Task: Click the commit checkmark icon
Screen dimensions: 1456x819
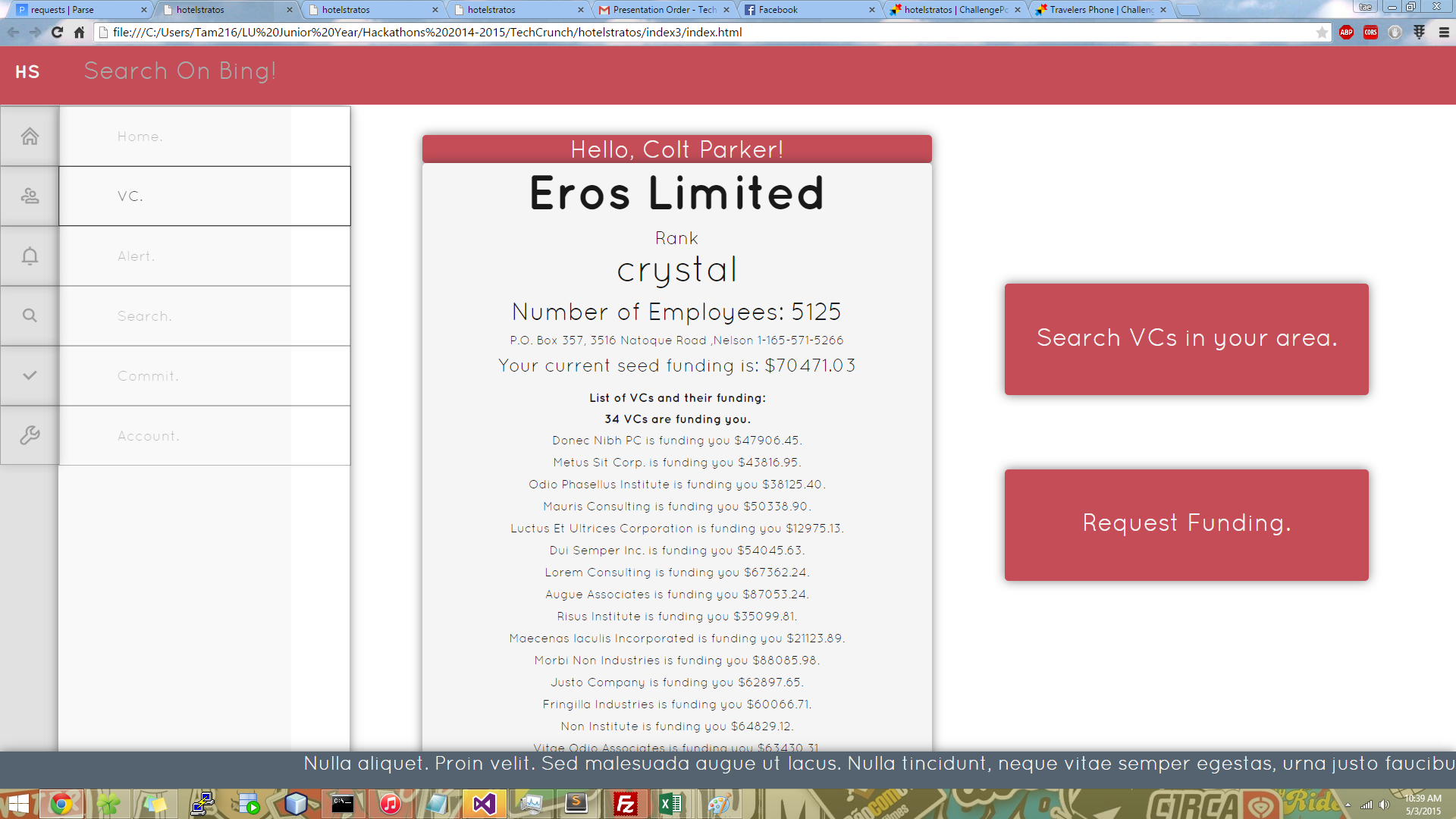Action: [30, 375]
